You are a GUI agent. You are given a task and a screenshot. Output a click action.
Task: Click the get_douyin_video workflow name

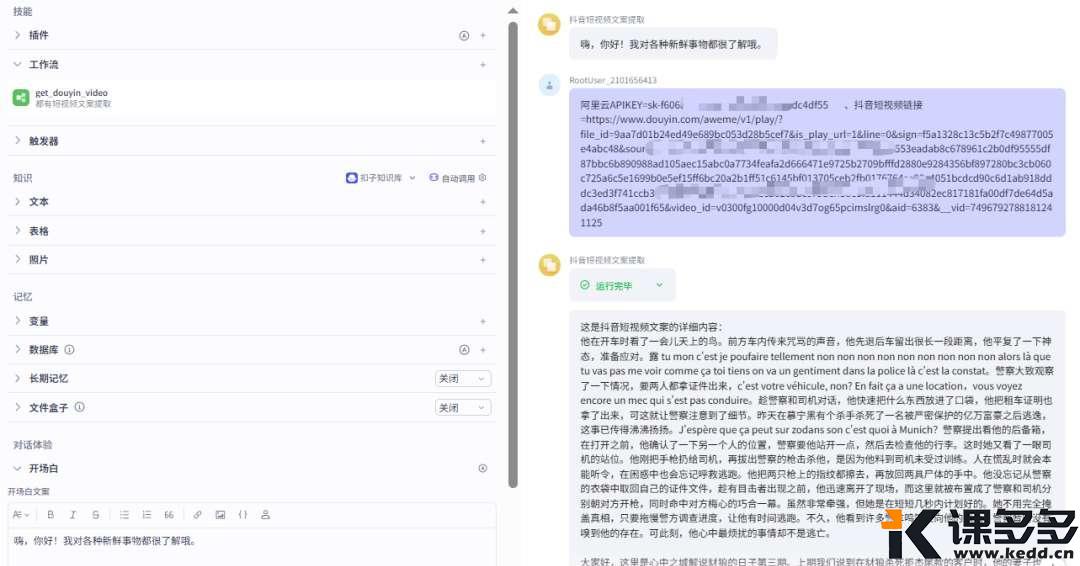72,93
